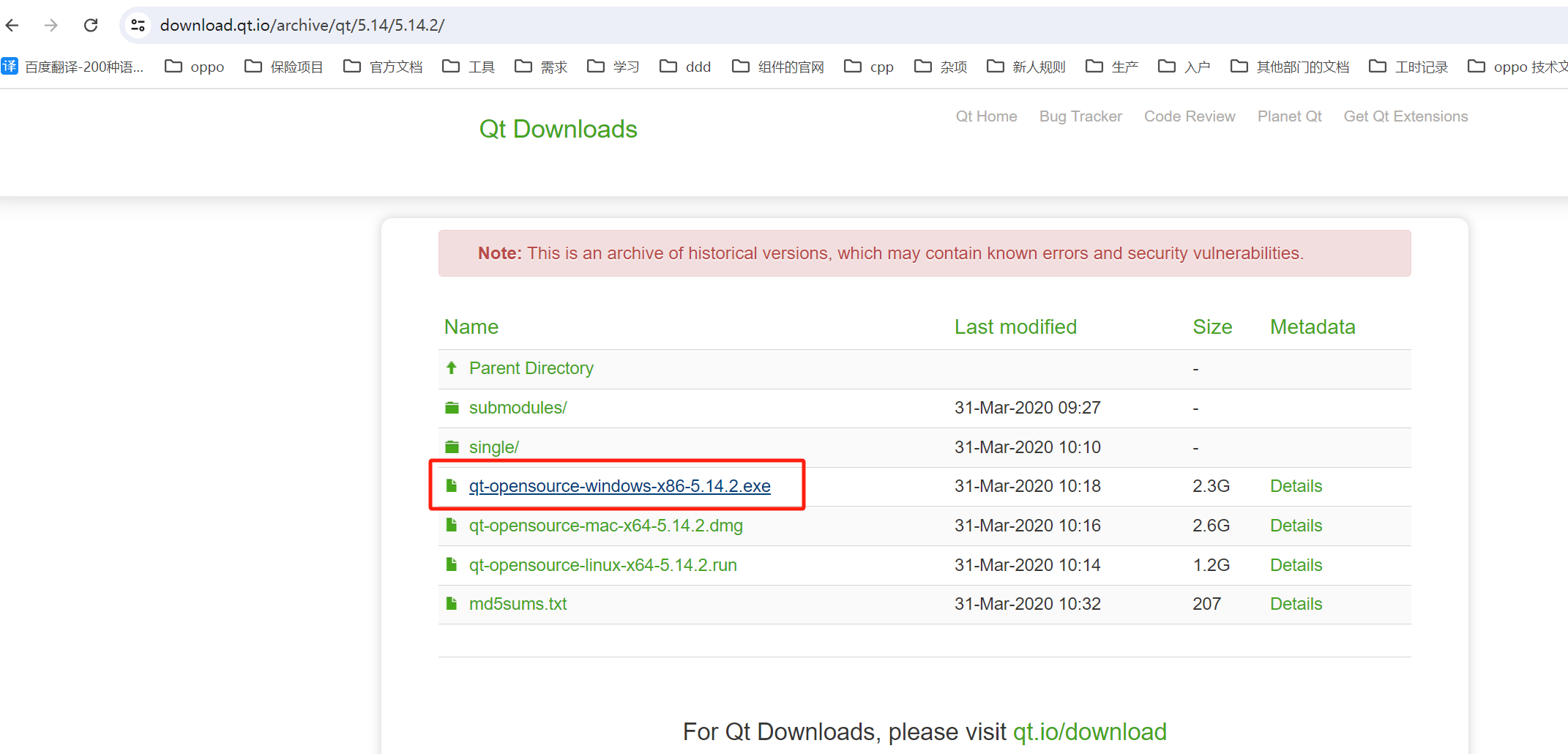The height and width of the screenshot is (754, 1568).
Task: Click the 31-Mar-2020 10:32 date
Action: click(x=1027, y=604)
